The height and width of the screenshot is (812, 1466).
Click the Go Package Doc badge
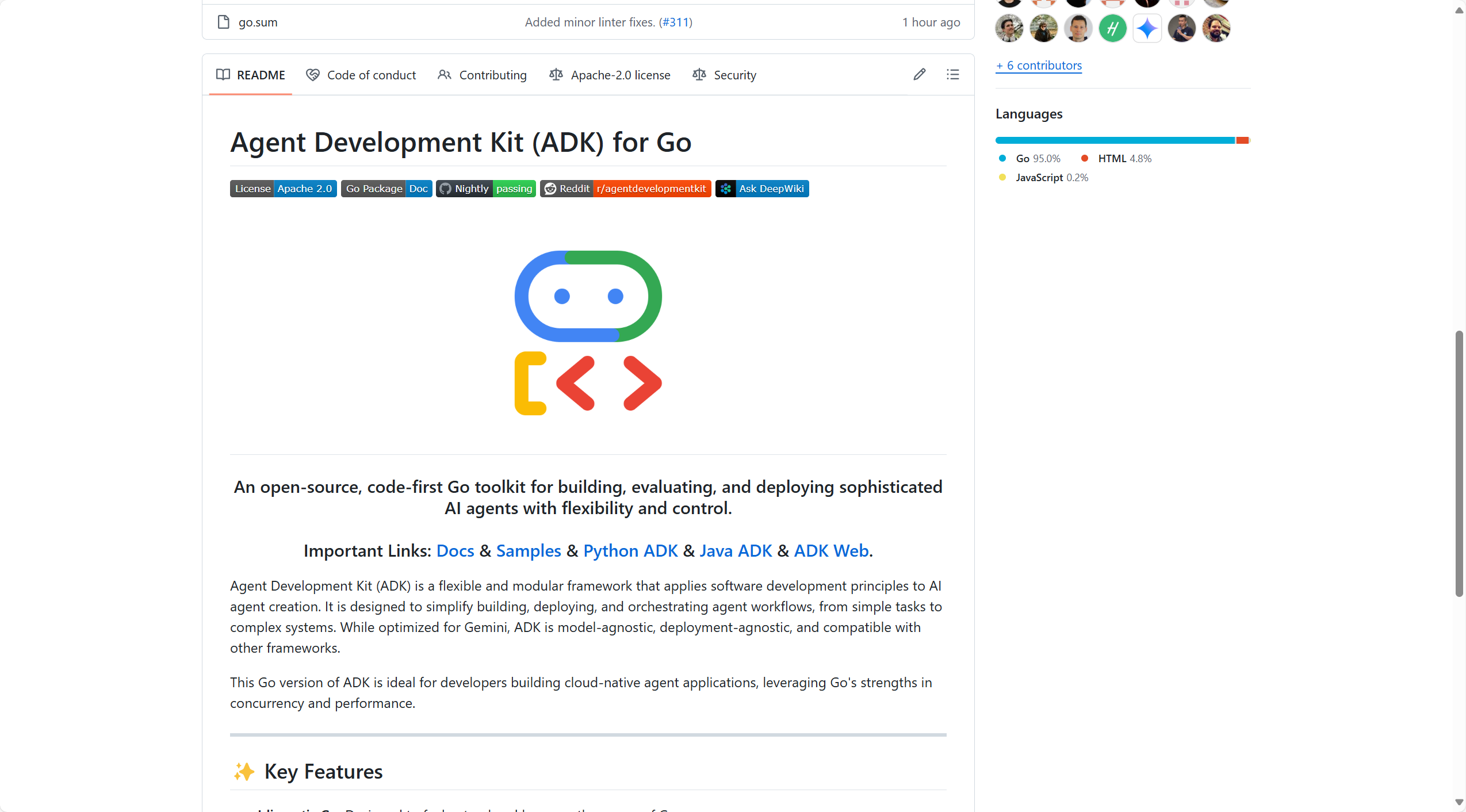pos(386,189)
